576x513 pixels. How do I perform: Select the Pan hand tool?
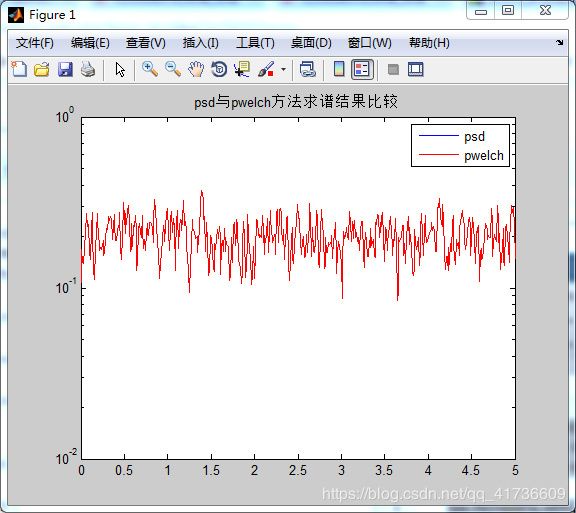196,69
